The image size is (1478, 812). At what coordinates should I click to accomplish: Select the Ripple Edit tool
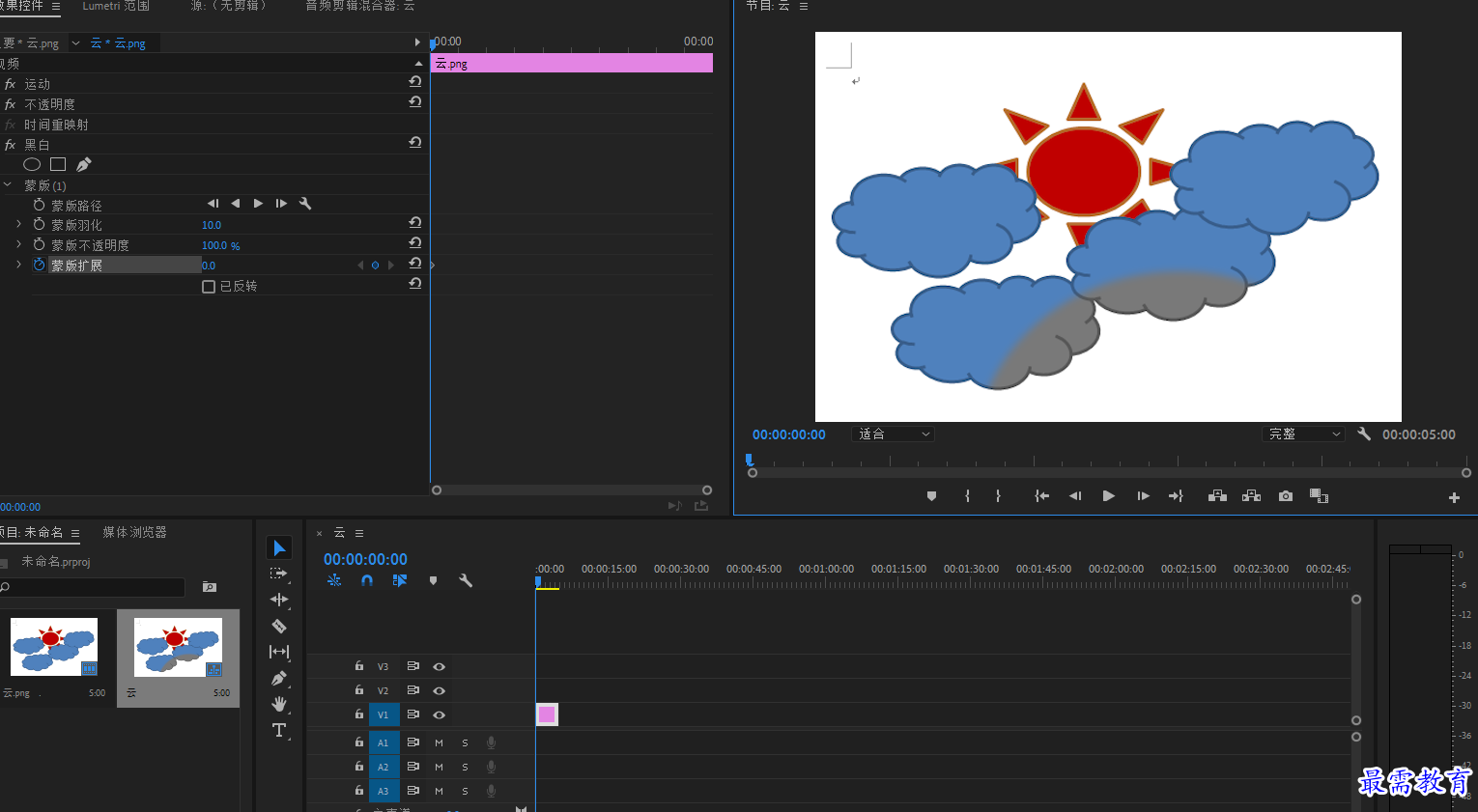279,600
